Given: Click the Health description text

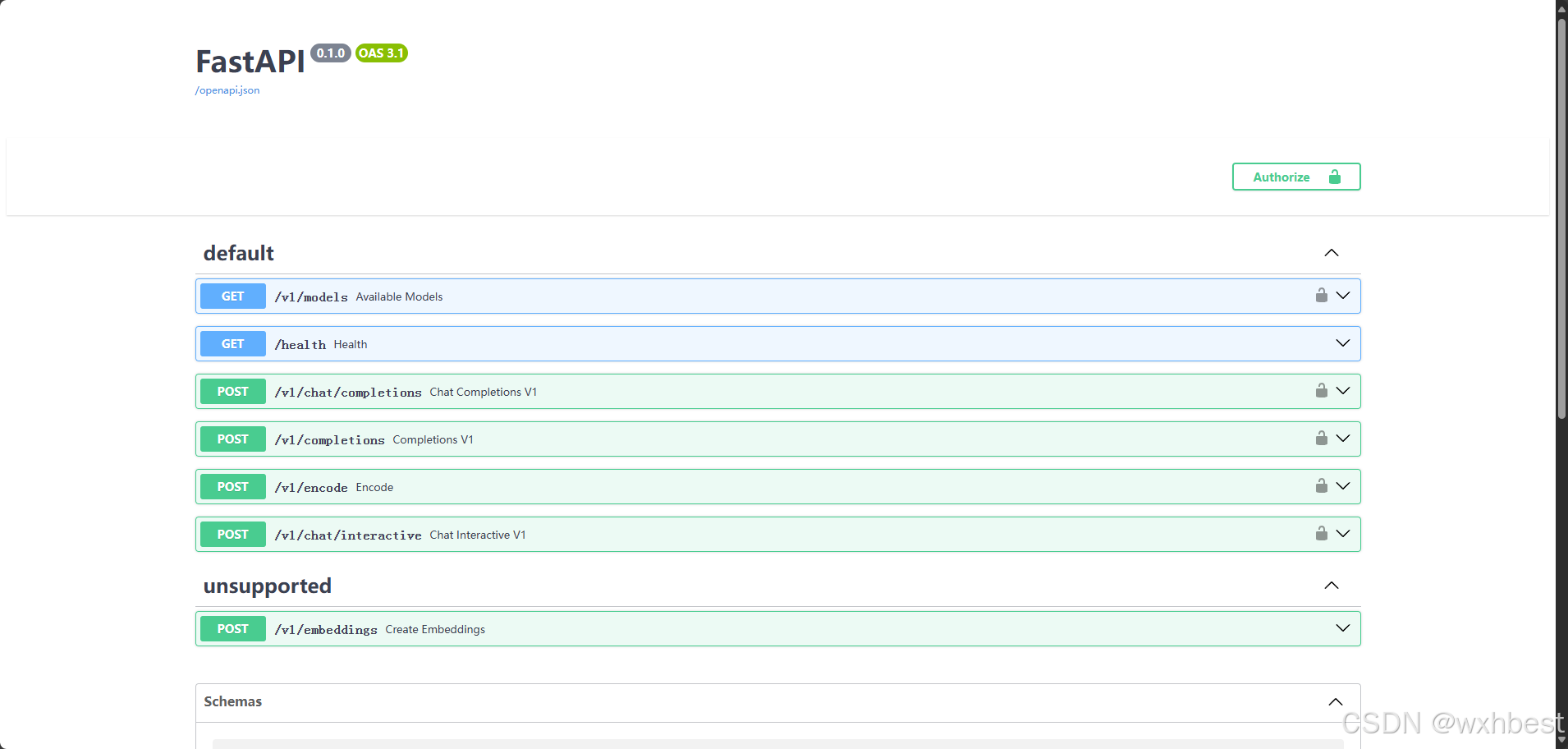Looking at the screenshot, I should pyautogui.click(x=351, y=345).
